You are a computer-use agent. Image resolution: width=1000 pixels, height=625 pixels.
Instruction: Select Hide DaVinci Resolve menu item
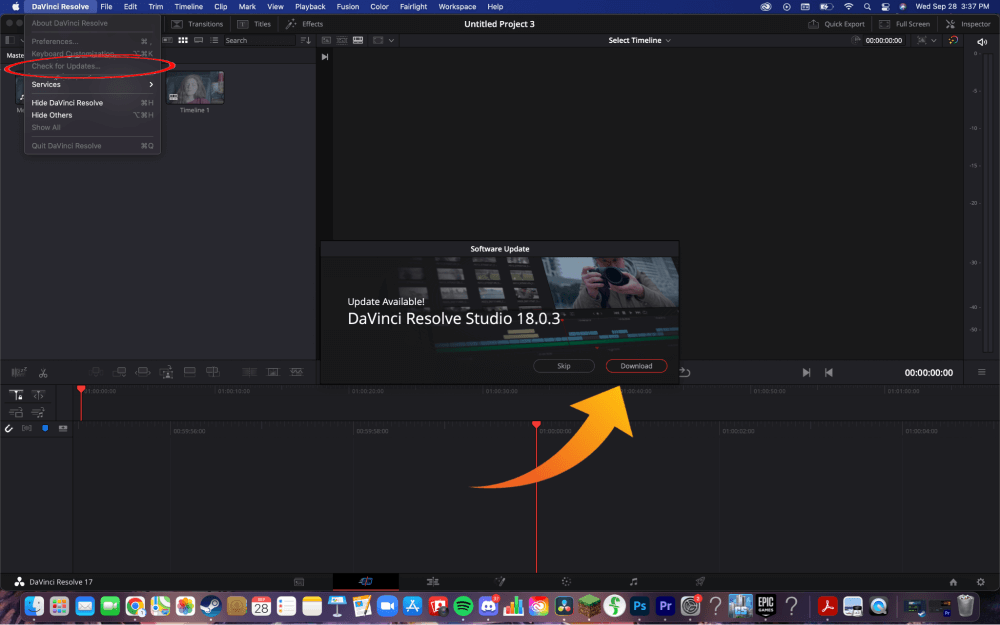tap(92, 103)
